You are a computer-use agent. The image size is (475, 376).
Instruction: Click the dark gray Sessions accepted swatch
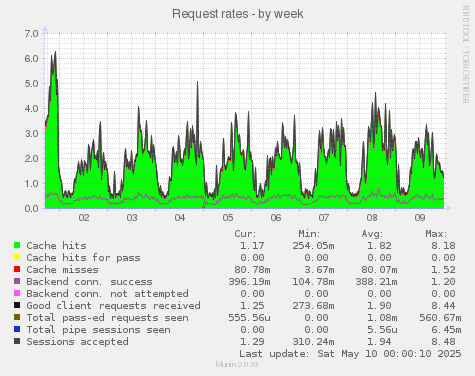point(17,341)
